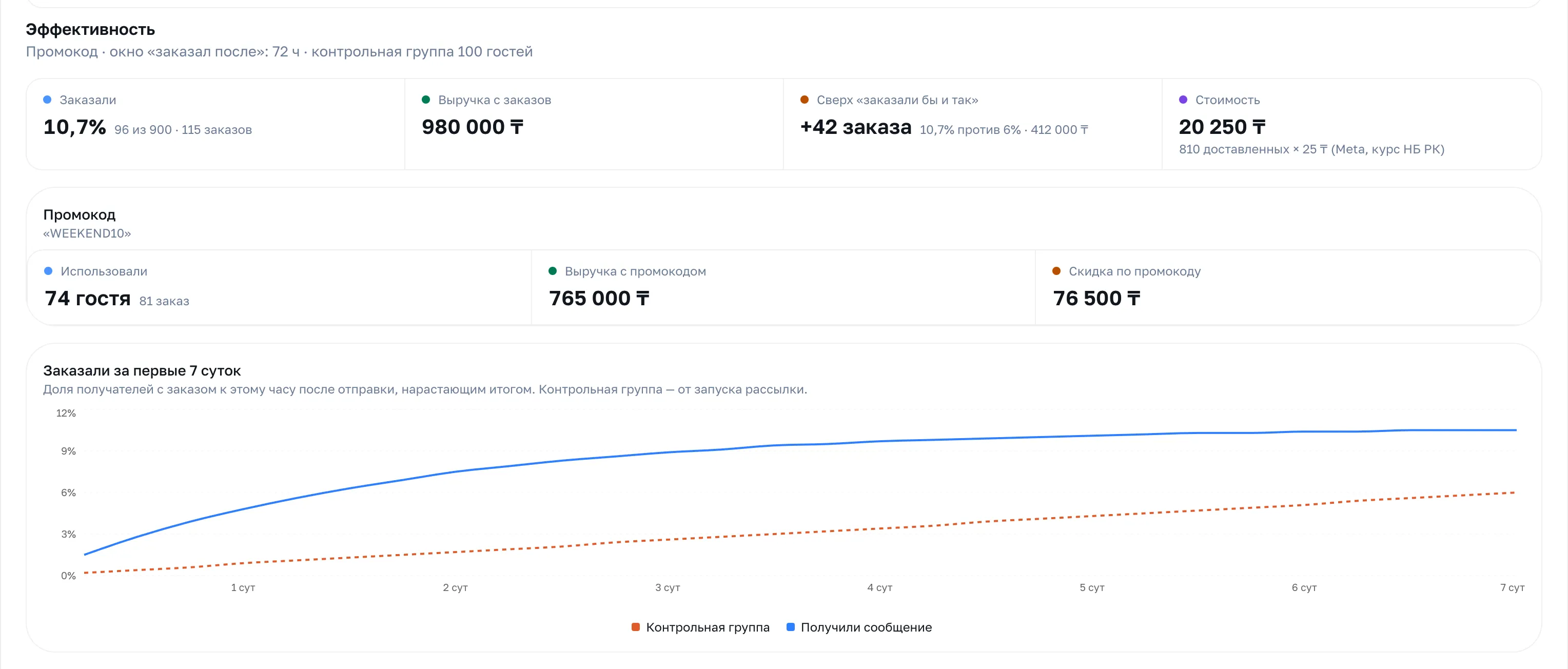The width and height of the screenshot is (1568, 669).
Task: Click the «1 сут» axis label
Action: (243, 587)
